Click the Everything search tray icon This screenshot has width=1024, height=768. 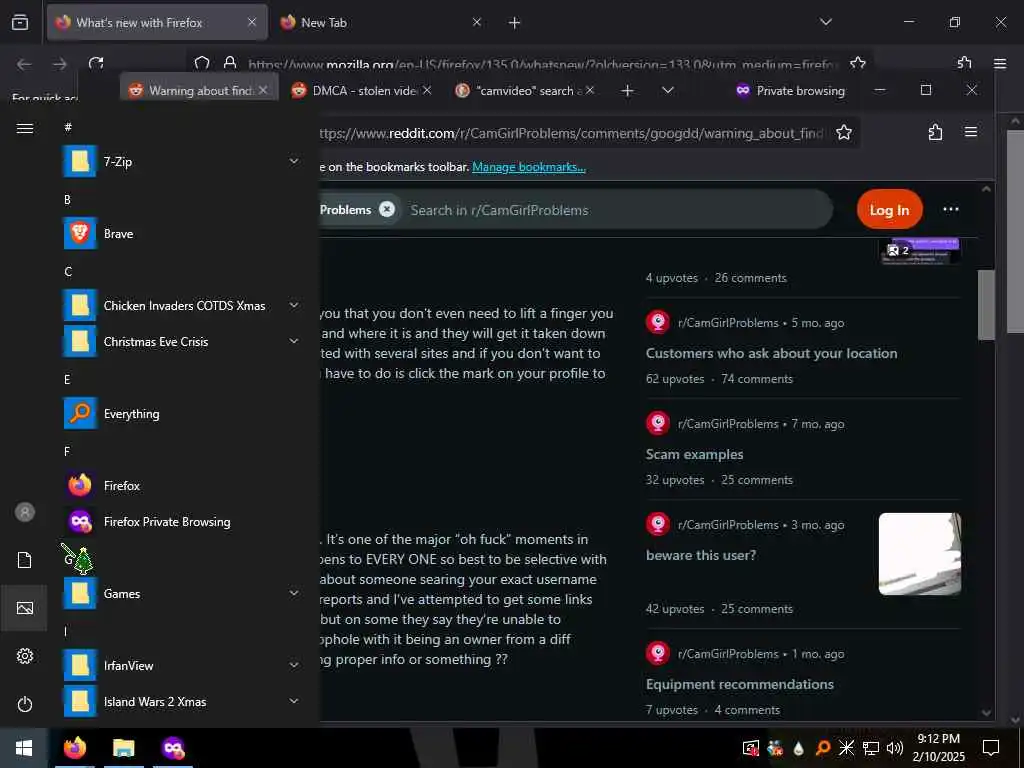click(x=823, y=748)
